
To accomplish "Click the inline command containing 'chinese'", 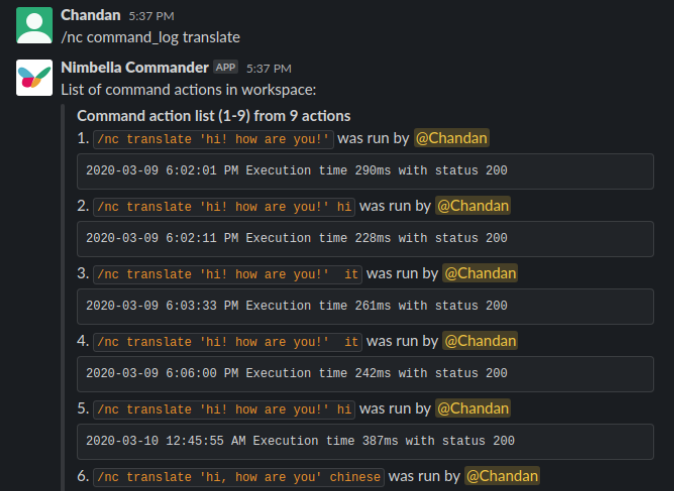I will click(x=238, y=477).
